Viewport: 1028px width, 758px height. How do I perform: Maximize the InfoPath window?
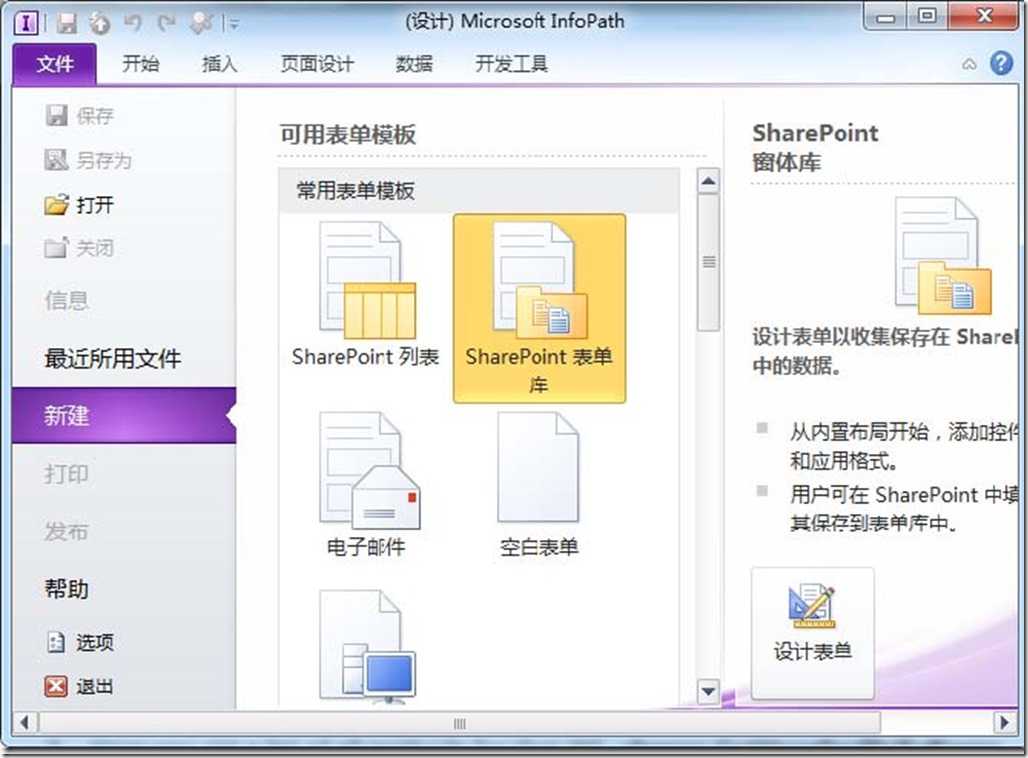(x=927, y=16)
